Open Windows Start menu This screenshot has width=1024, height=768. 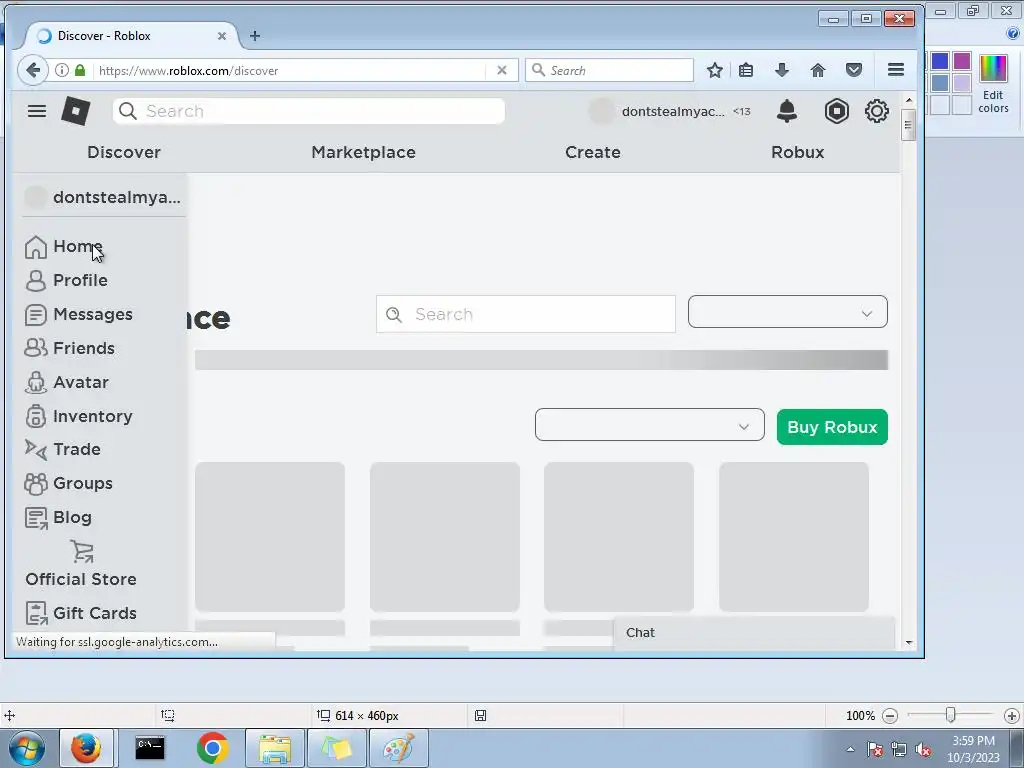(26, 748)
